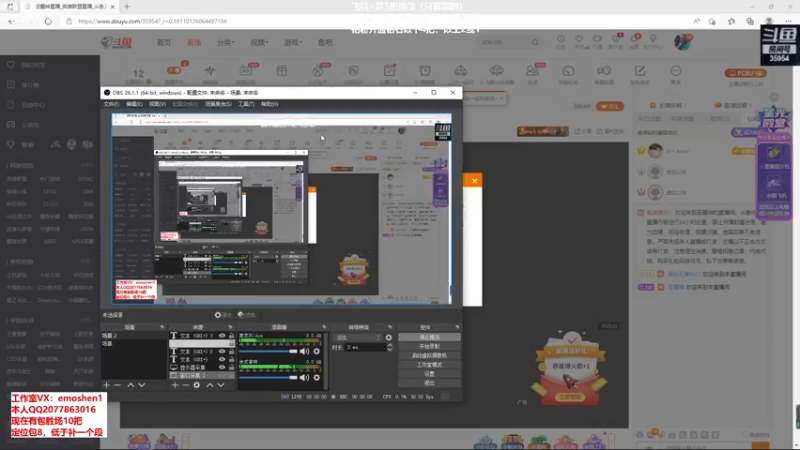Remove selected scene with minus icon
Image resolution: width=800 pixels, height=450 pixels.
tap(117, 385)
